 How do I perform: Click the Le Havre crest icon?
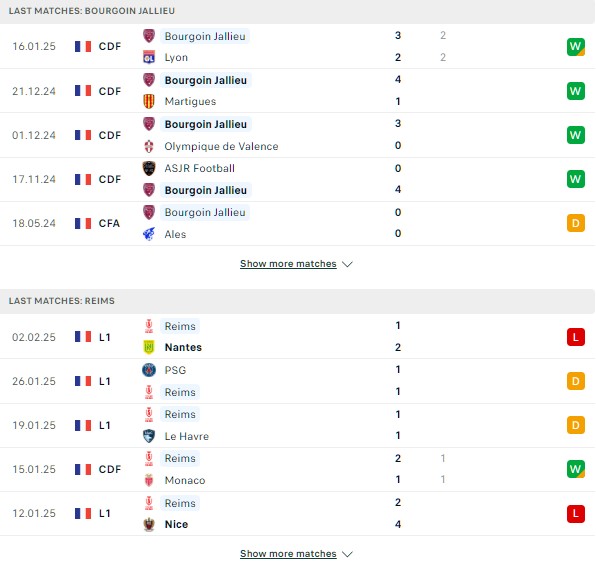149,436
